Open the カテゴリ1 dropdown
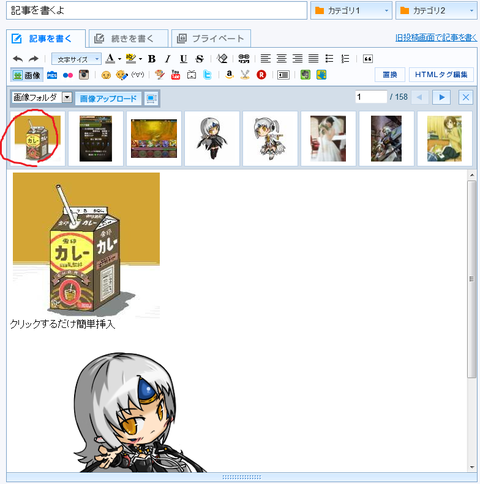The image size is (480, 484). [351, 11]
